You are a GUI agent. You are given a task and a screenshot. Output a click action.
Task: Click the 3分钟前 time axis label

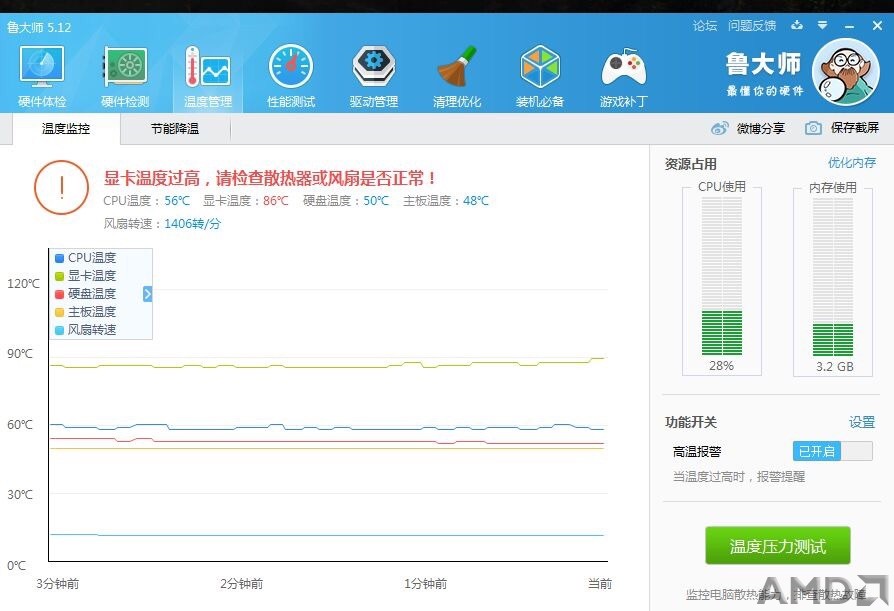pyautogui.click(x=58, y=584)
